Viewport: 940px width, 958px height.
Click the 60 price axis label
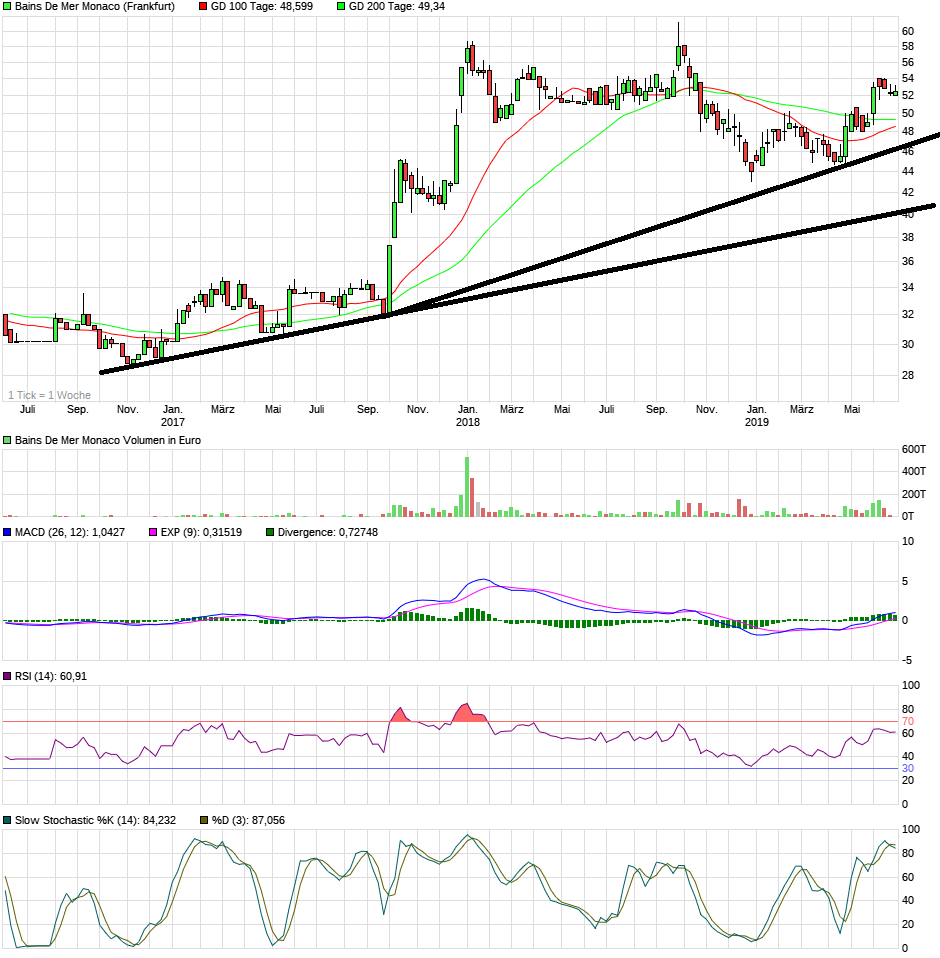click(908, 32)
